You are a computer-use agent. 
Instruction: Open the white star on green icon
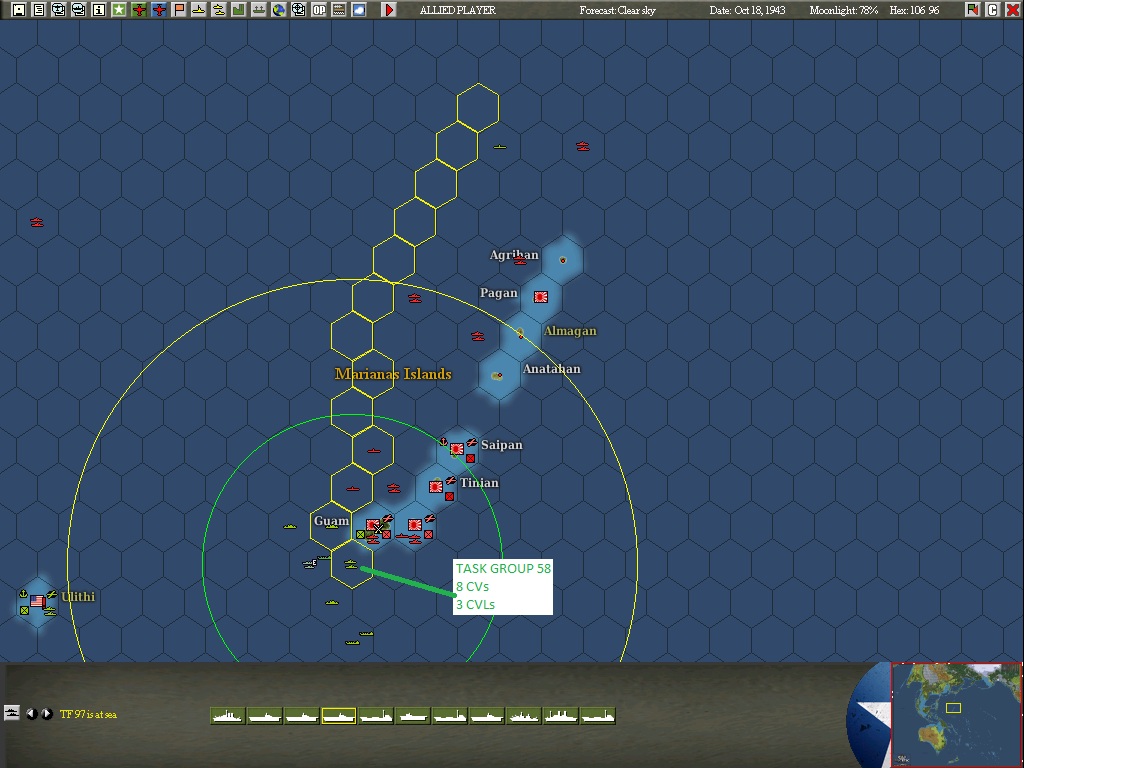[119, 10]
